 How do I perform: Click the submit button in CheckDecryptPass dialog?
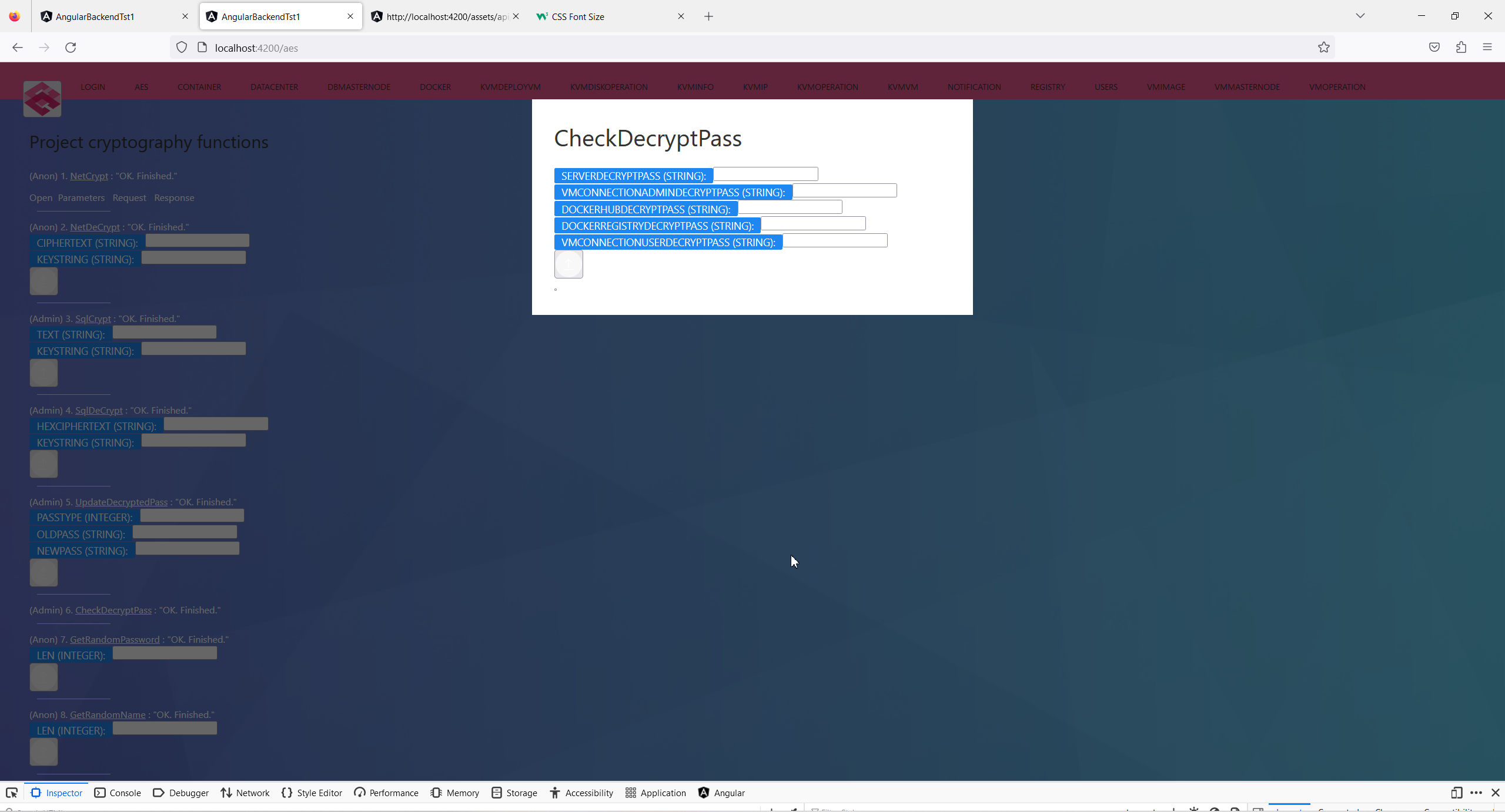point(568,264)
